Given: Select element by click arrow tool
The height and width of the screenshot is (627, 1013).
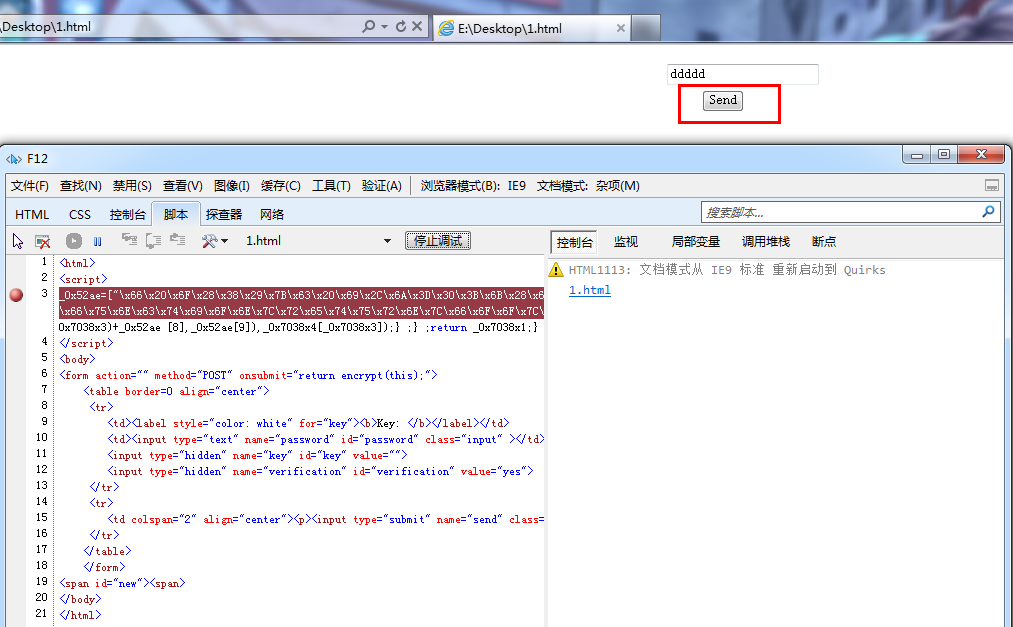Looking at the screenshot, I should tap(17, 242).
